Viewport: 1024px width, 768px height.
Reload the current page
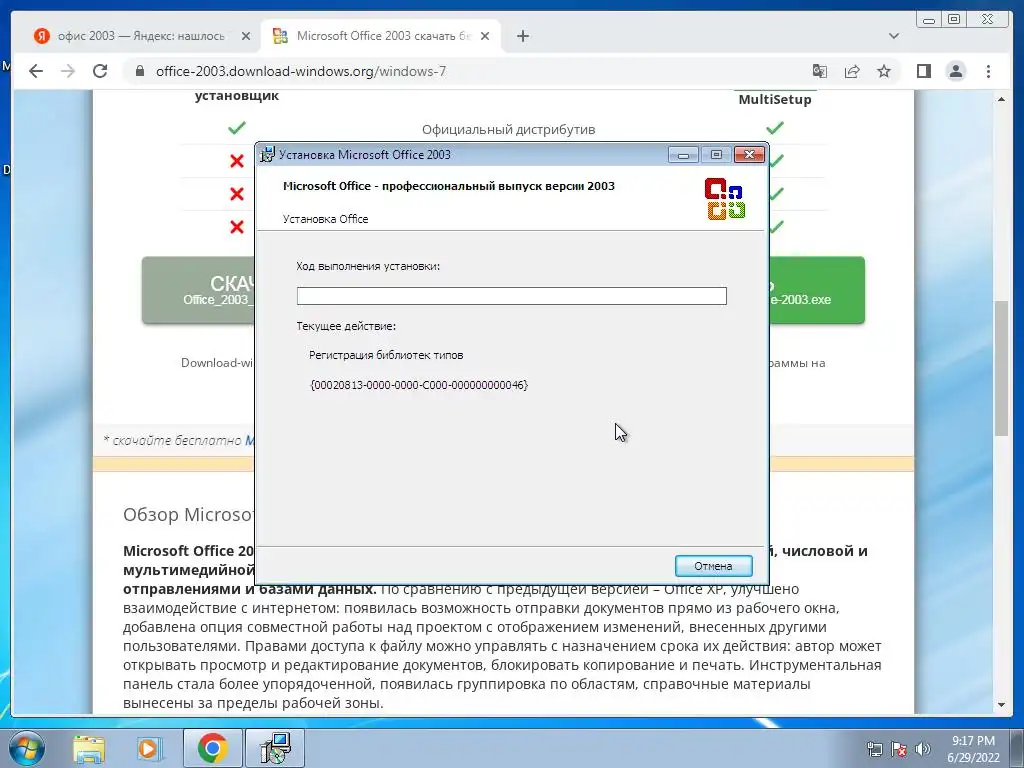pos(100,71)
